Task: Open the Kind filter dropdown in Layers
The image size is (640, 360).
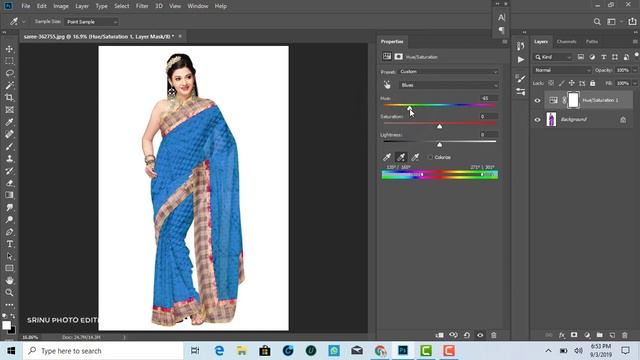Action: pyautogui.click(x=553, y=57)
